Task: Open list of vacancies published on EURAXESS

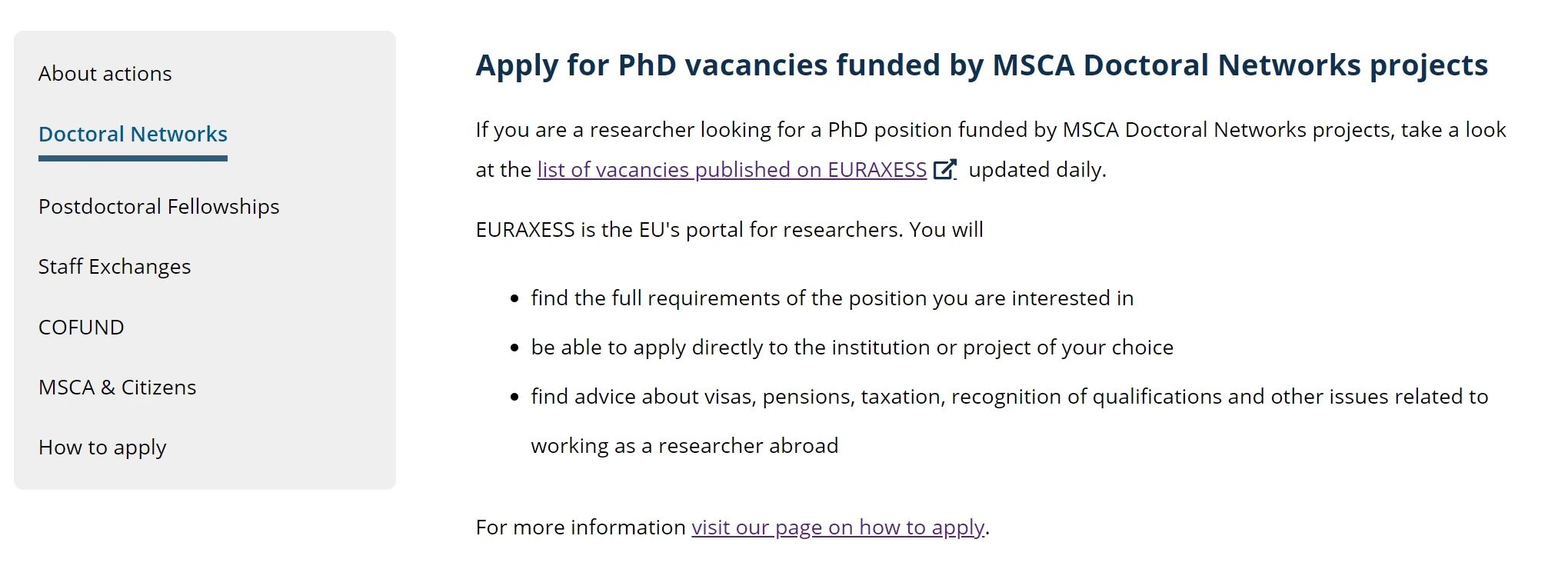Action: click(x=732, y=170)
